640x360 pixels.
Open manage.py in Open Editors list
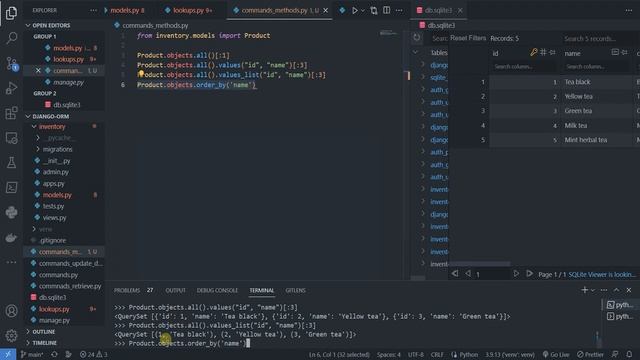pyautogui.click(x=68, y=82)
